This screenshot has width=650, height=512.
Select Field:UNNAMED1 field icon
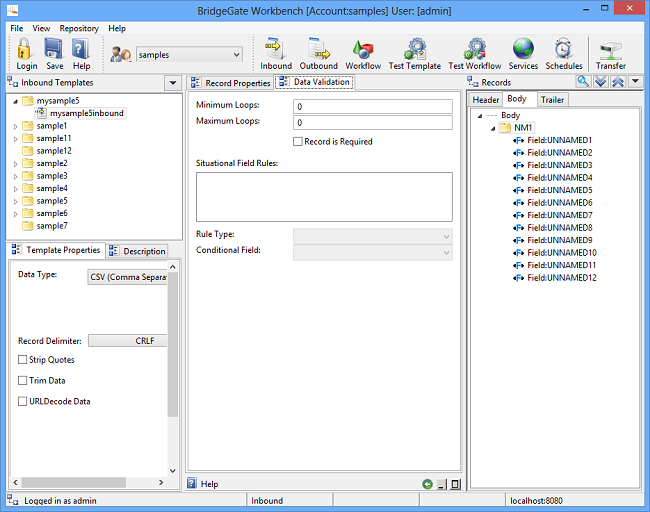pyautogui.click(x=519, y=141)
